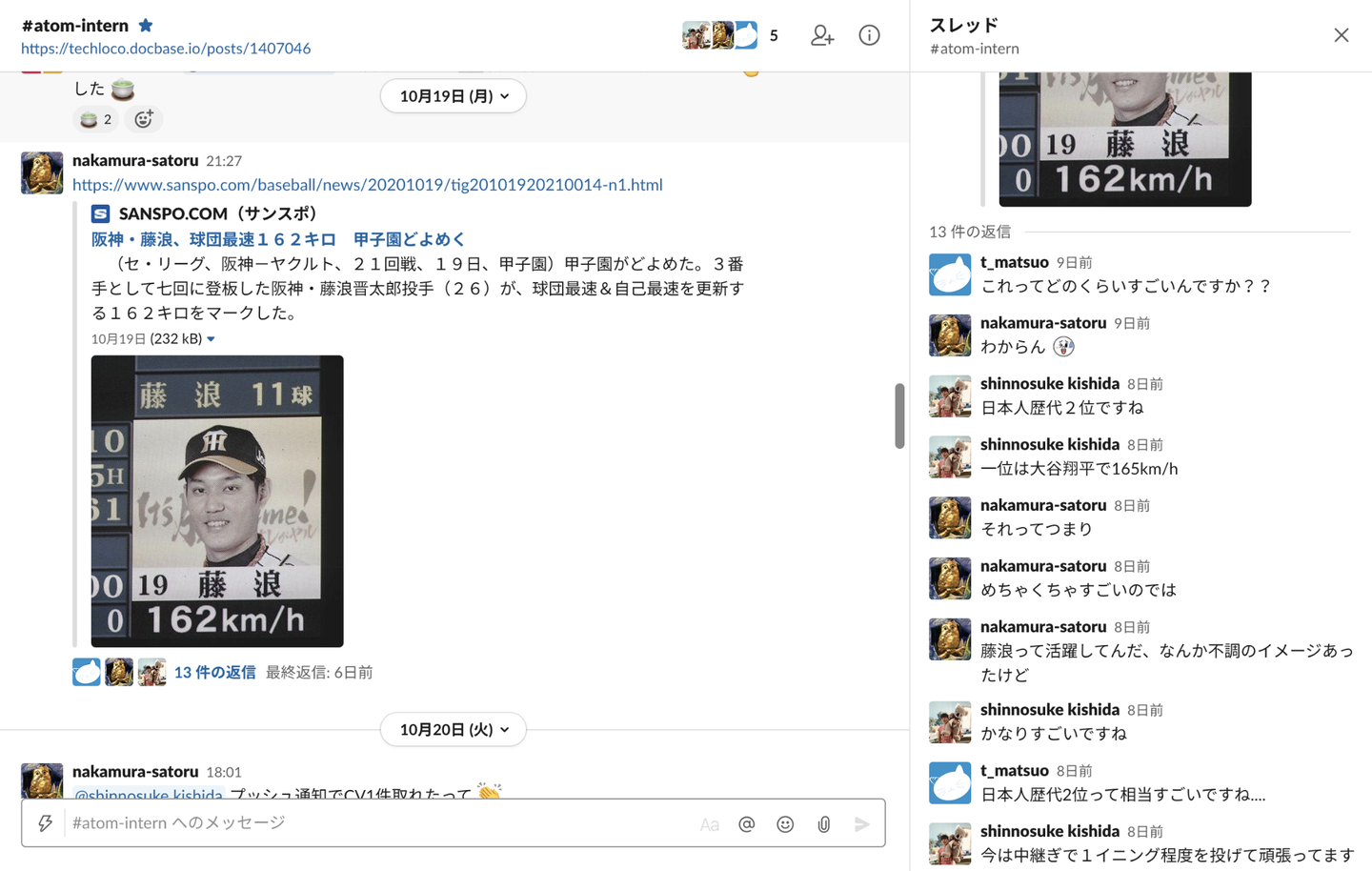The width and height of the screenshot is (1372, 871).
Task: Attach a file with the paperclip icon
Action: (x=824, y=824)
